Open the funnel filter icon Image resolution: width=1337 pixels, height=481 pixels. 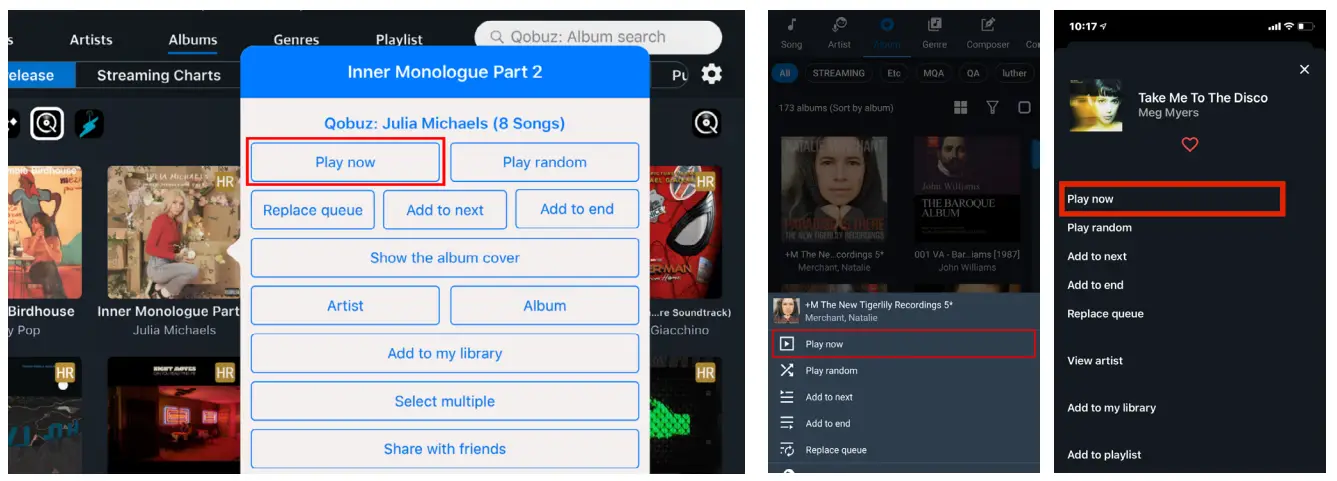992,107
